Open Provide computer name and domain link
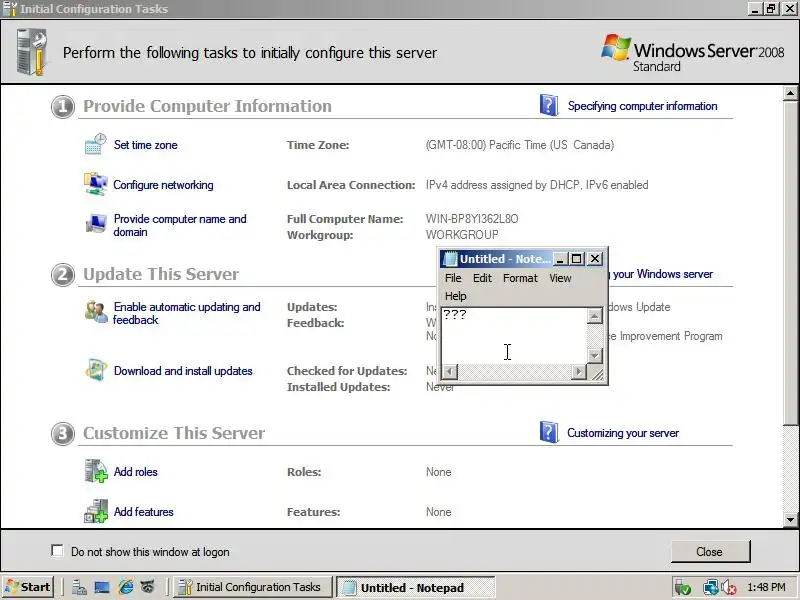 (180, 225)
